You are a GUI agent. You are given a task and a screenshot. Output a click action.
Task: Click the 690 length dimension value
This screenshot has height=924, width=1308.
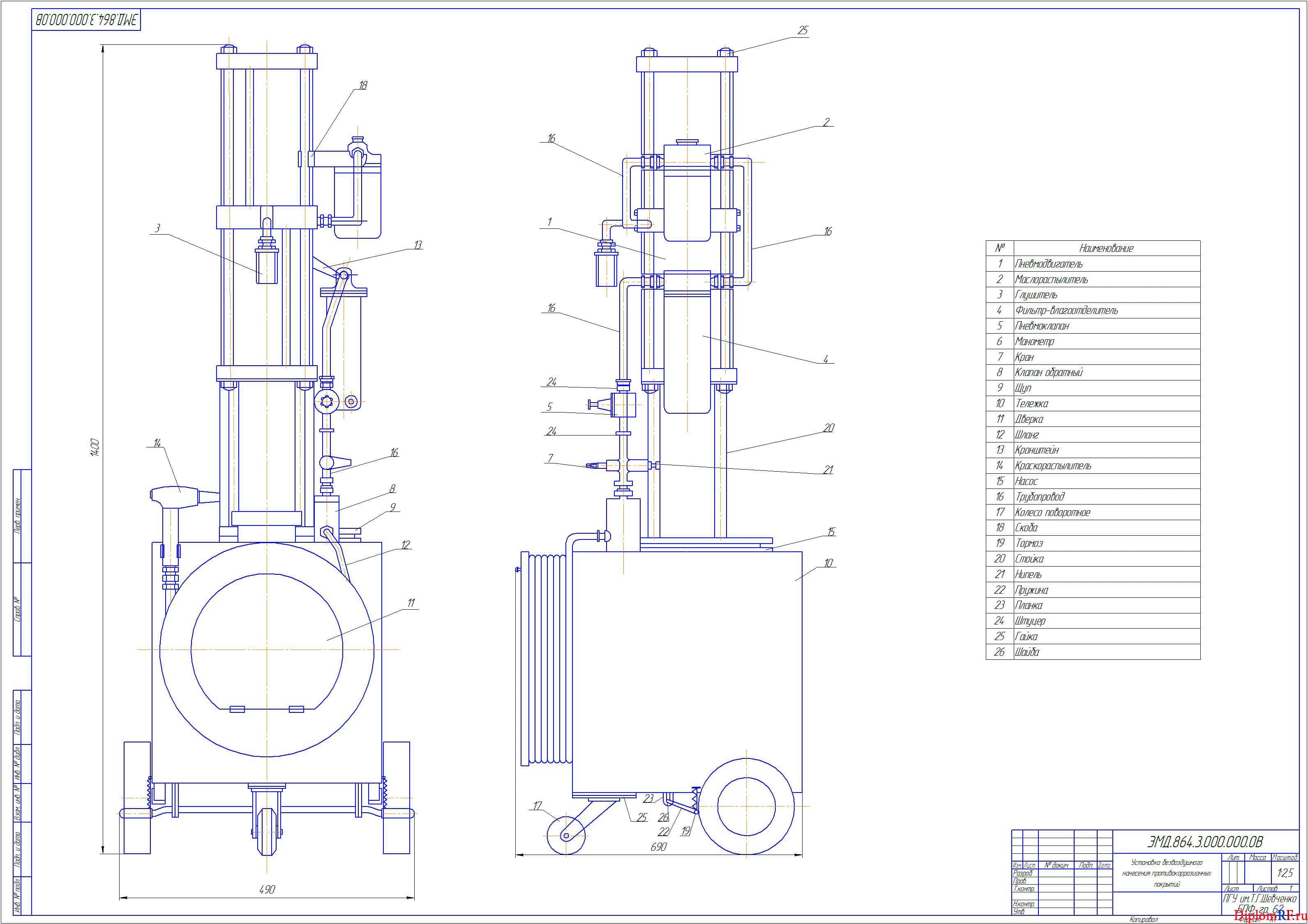pos(659,847)
